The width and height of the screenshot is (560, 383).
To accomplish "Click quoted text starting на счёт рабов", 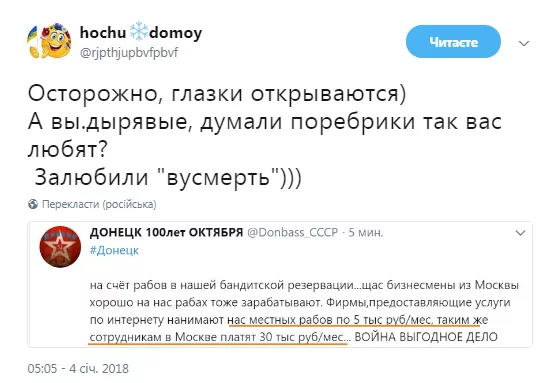I will 304,311.
